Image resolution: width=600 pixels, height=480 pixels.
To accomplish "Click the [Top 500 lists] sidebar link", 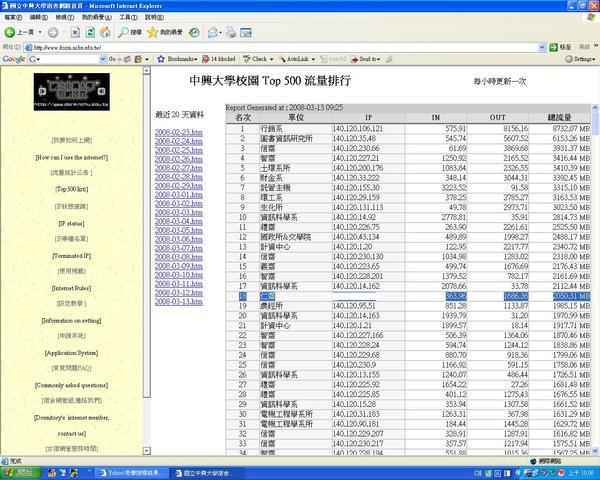I will 72,189.
